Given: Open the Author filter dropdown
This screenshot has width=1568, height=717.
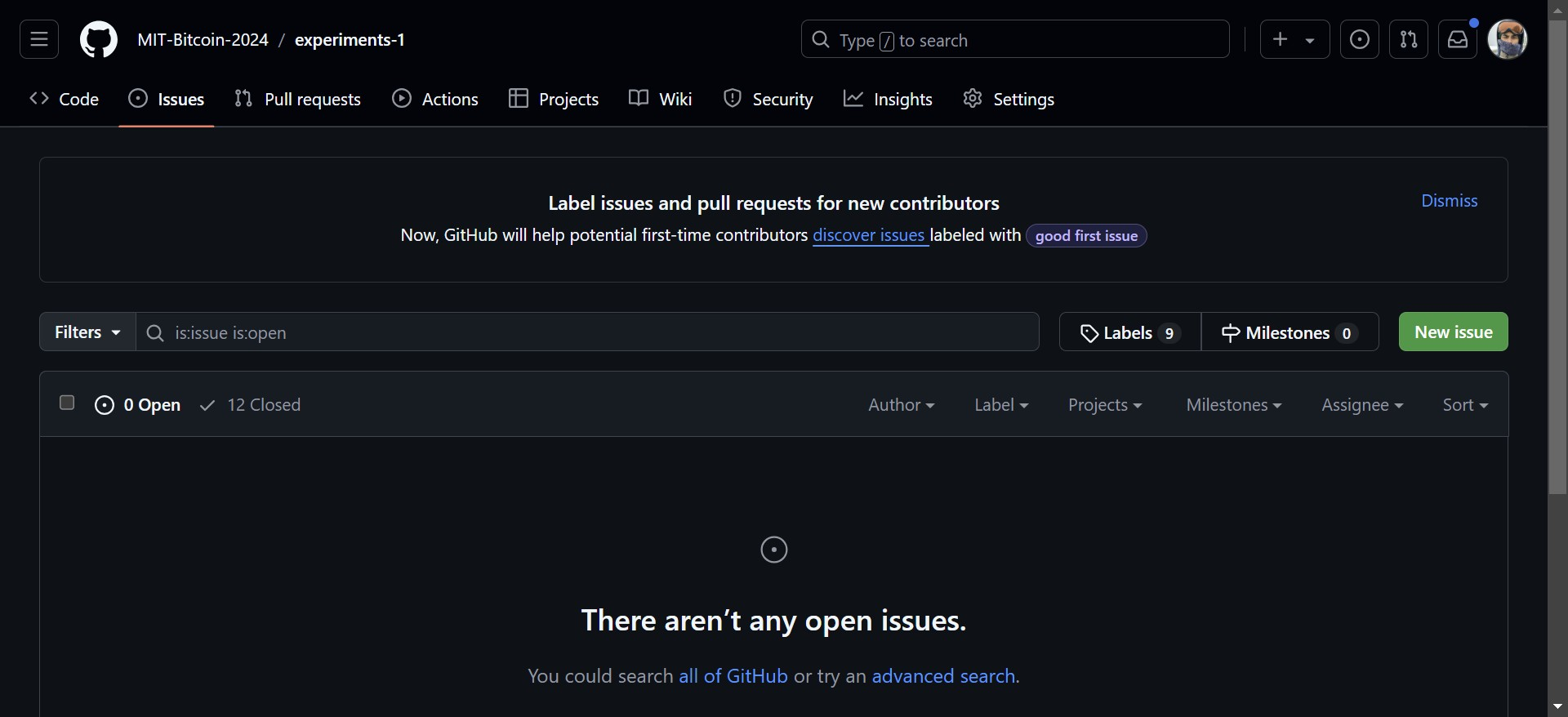Looking at the screenshot, I should pyautogui.click(x=901, y=405).
